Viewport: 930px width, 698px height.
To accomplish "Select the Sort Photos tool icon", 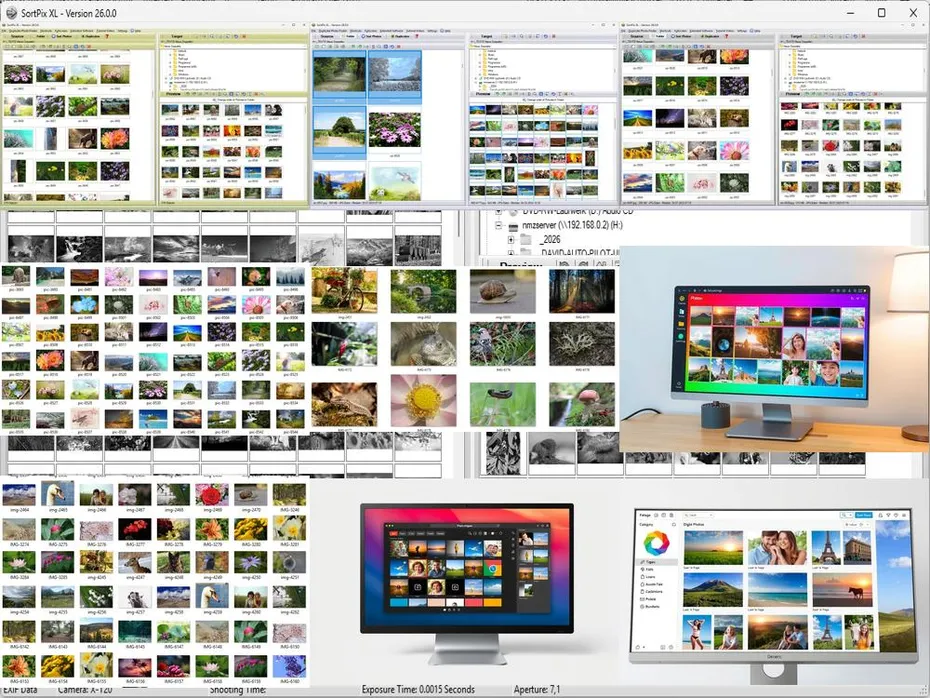I will 53,37.
